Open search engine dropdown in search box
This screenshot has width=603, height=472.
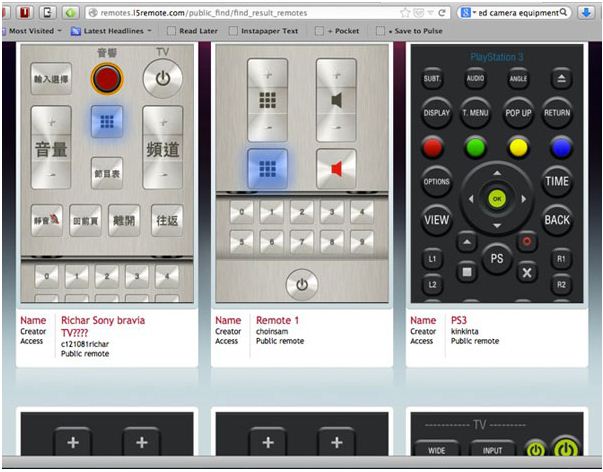coord(468,13)
